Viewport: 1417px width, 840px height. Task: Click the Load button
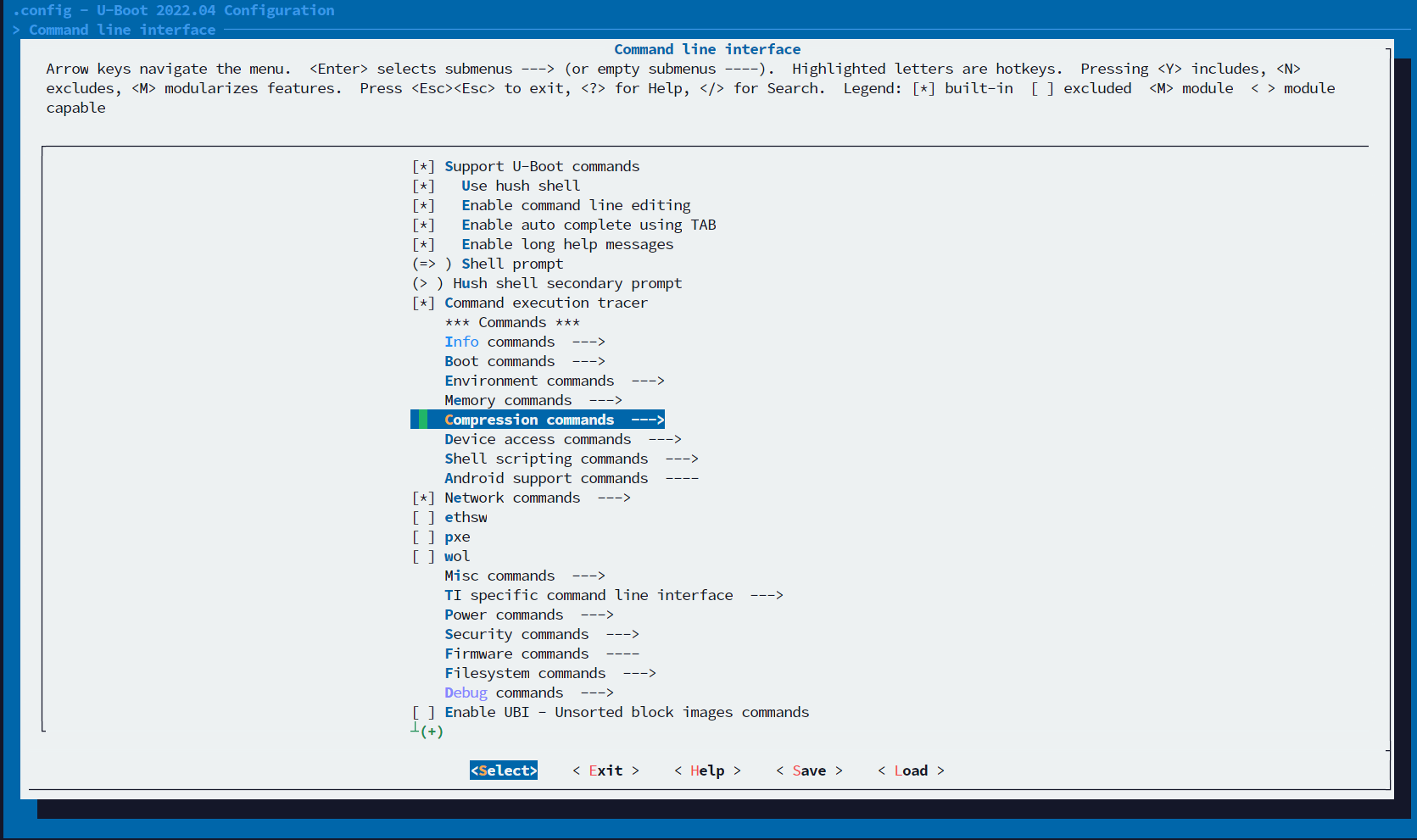[911, 770]
